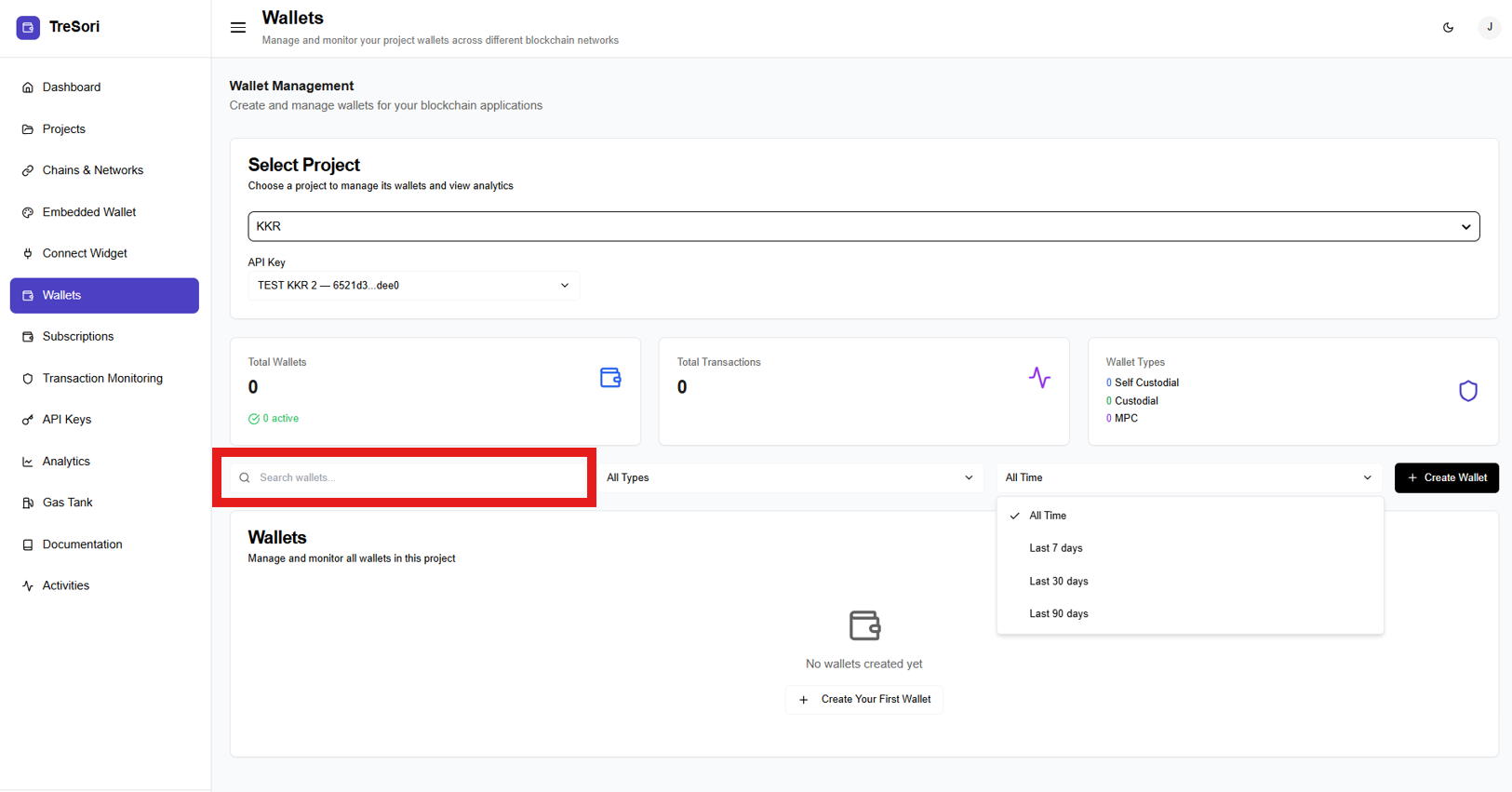The height and width of the screenshot is (792, 1512).
Task: Click the wallet icon in Total Wallets card
Action: pos(610,378)
